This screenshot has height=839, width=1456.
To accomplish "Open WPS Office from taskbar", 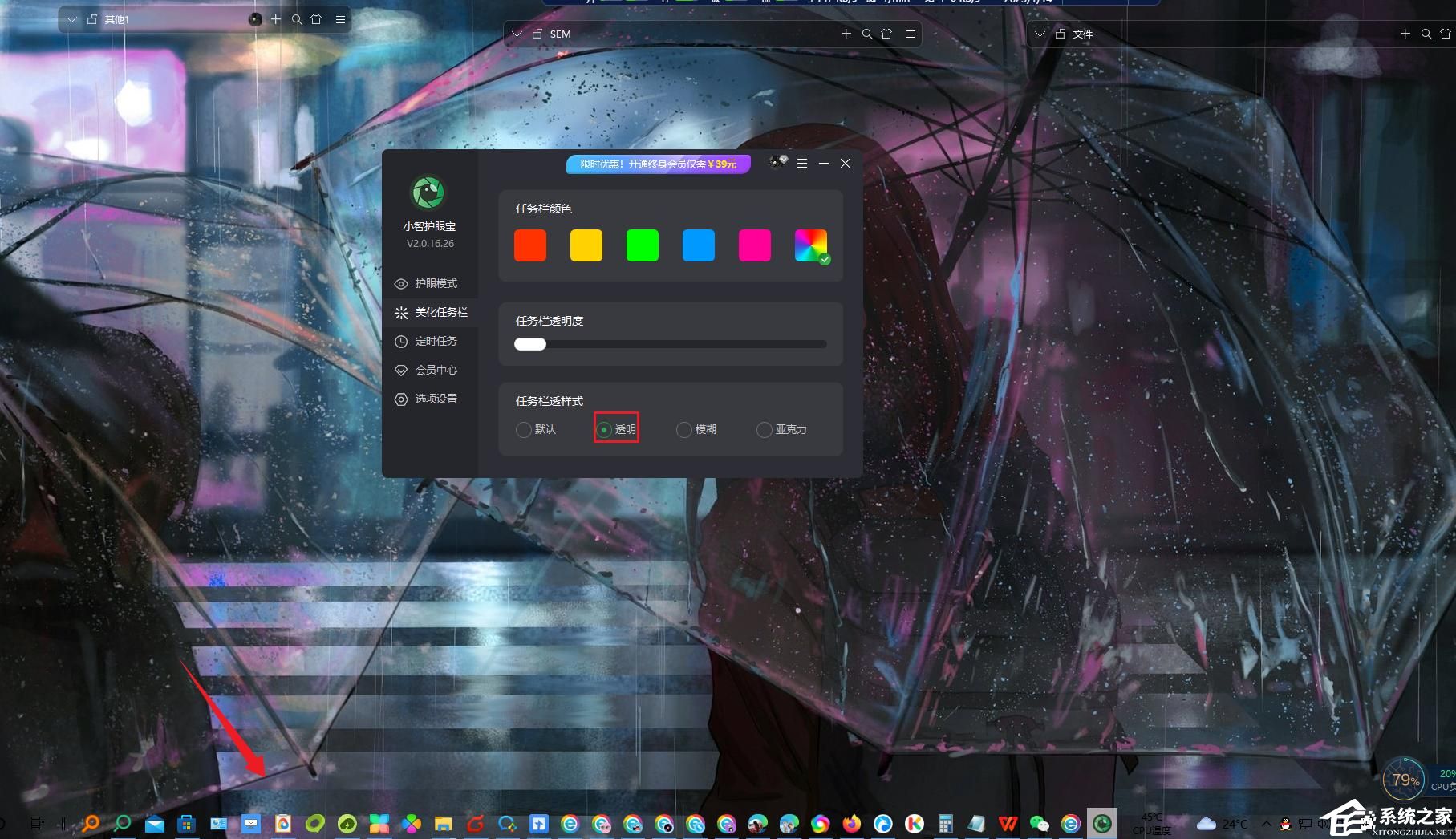I will pyautogui.click(x=1008, y=824).
